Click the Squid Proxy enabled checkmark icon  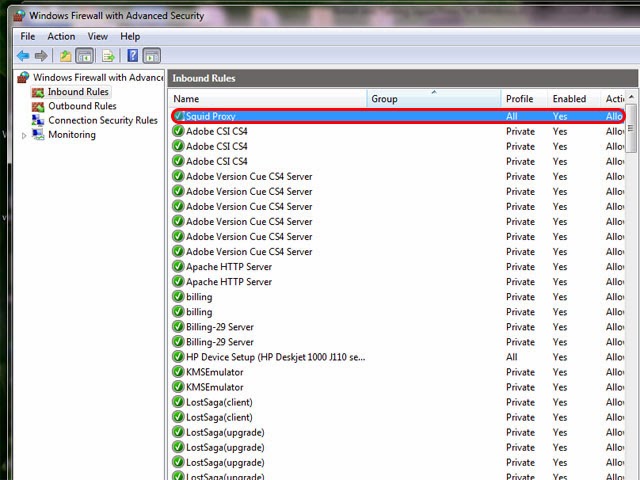pyautogui.click(x=178, y=116)
